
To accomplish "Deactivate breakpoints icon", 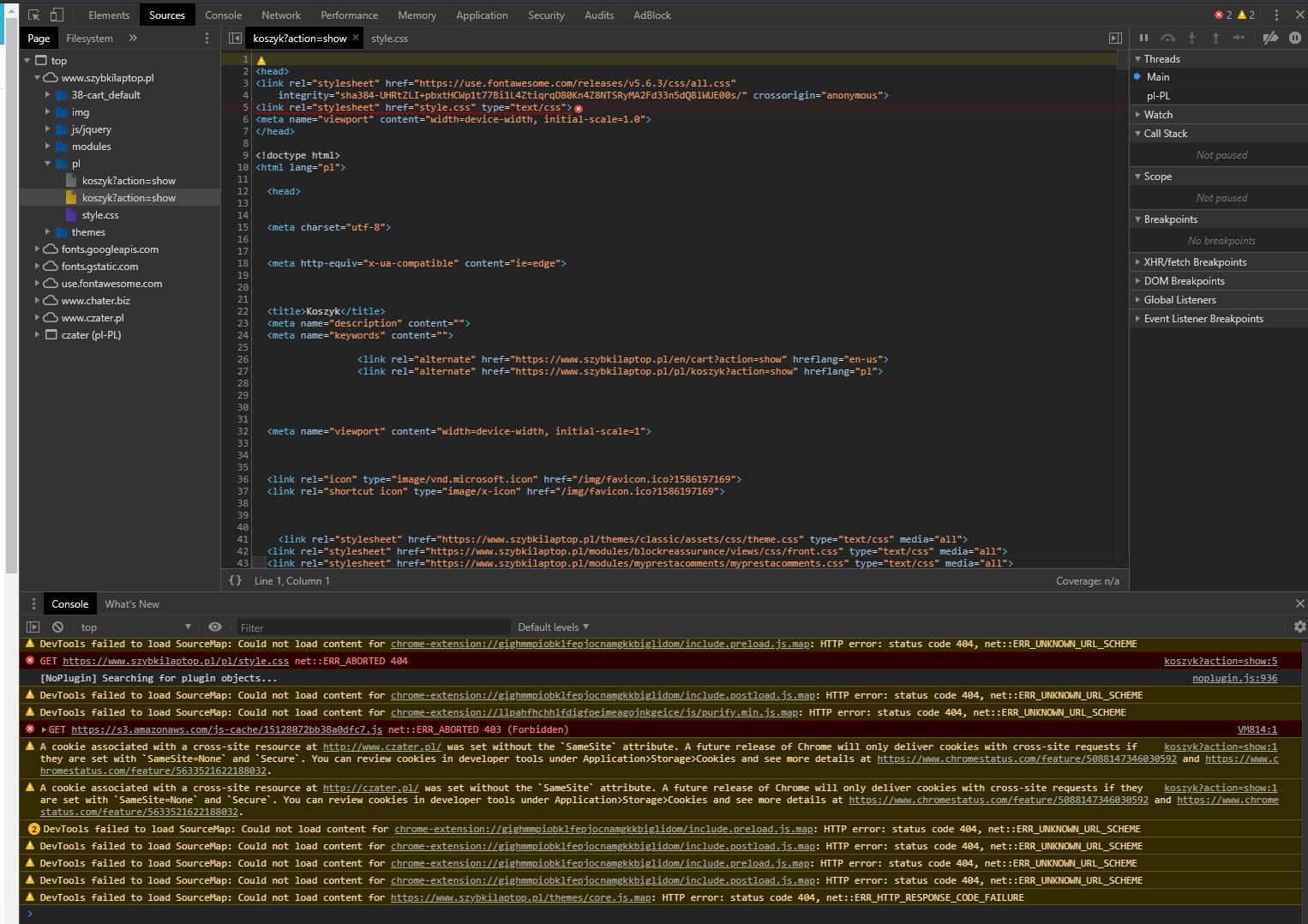I will pyautogui.click(x=1270, y=38).
